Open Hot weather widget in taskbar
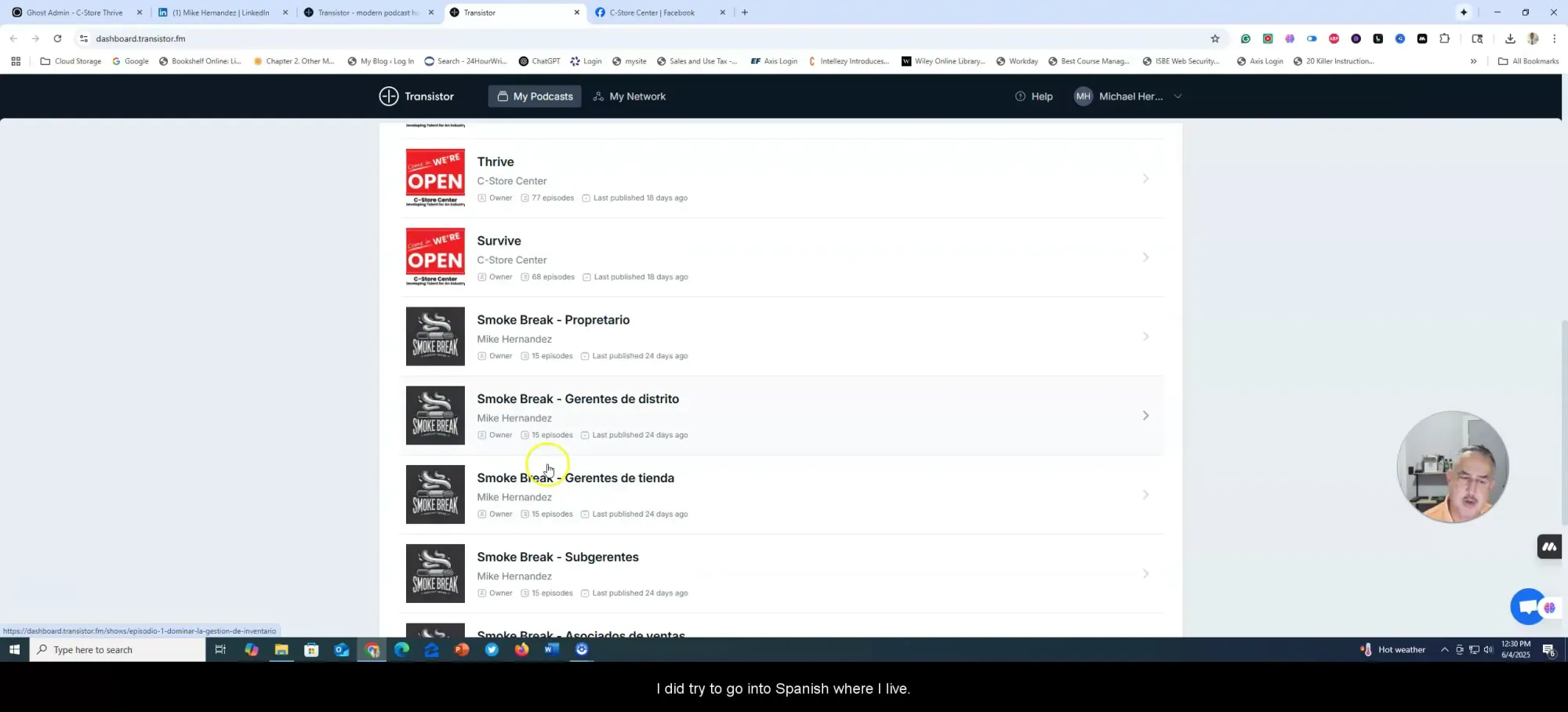 click(x=1393, y=649)
